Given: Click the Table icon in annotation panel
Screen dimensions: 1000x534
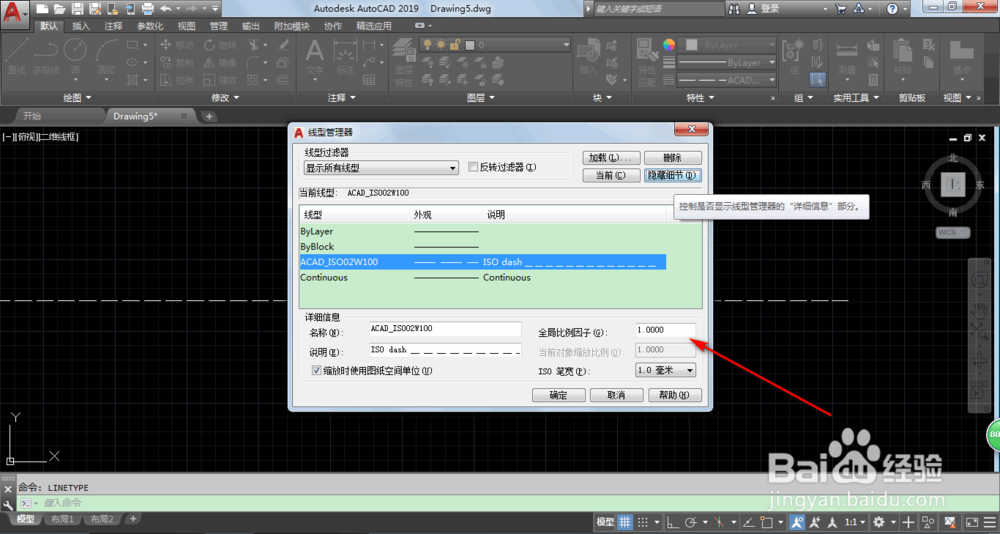Looking at the screenshot, I should click(369, 80).
